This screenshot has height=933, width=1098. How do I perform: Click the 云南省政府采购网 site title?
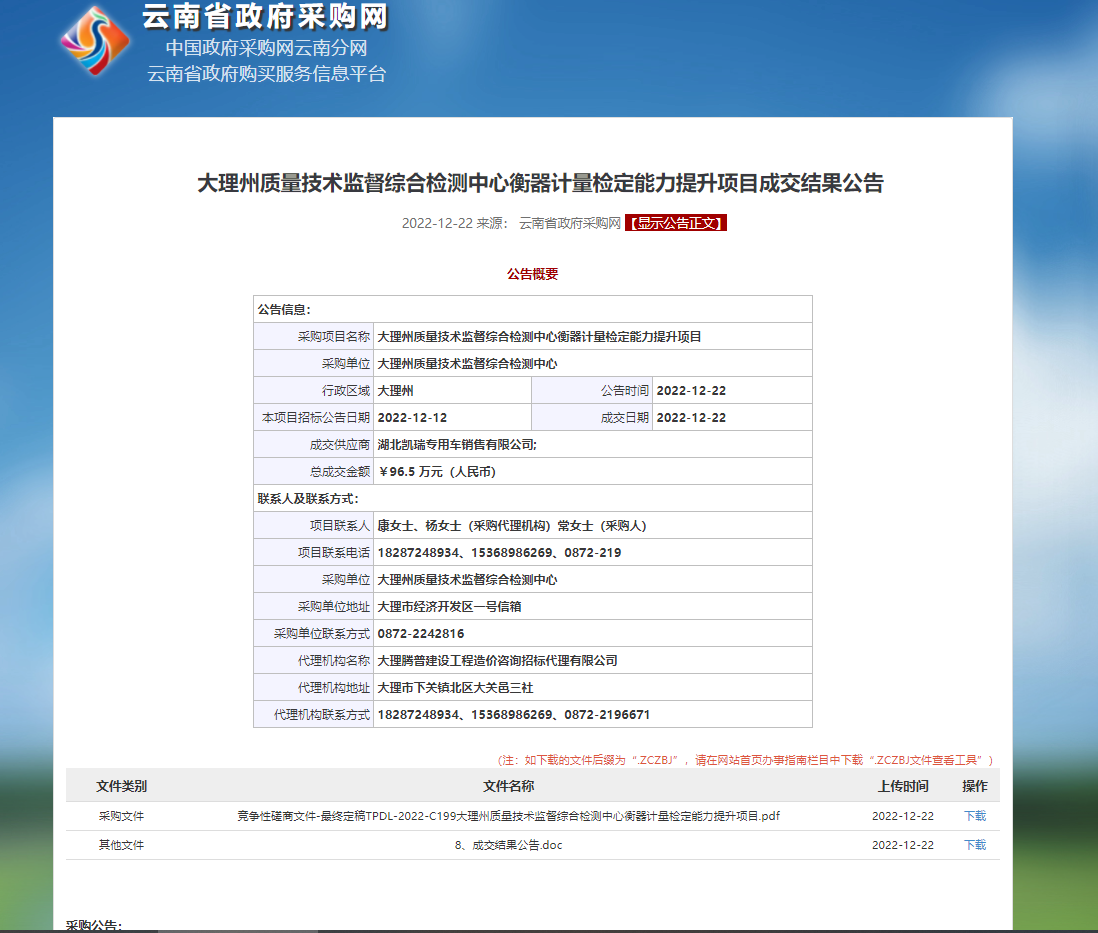tap(265, 17)
